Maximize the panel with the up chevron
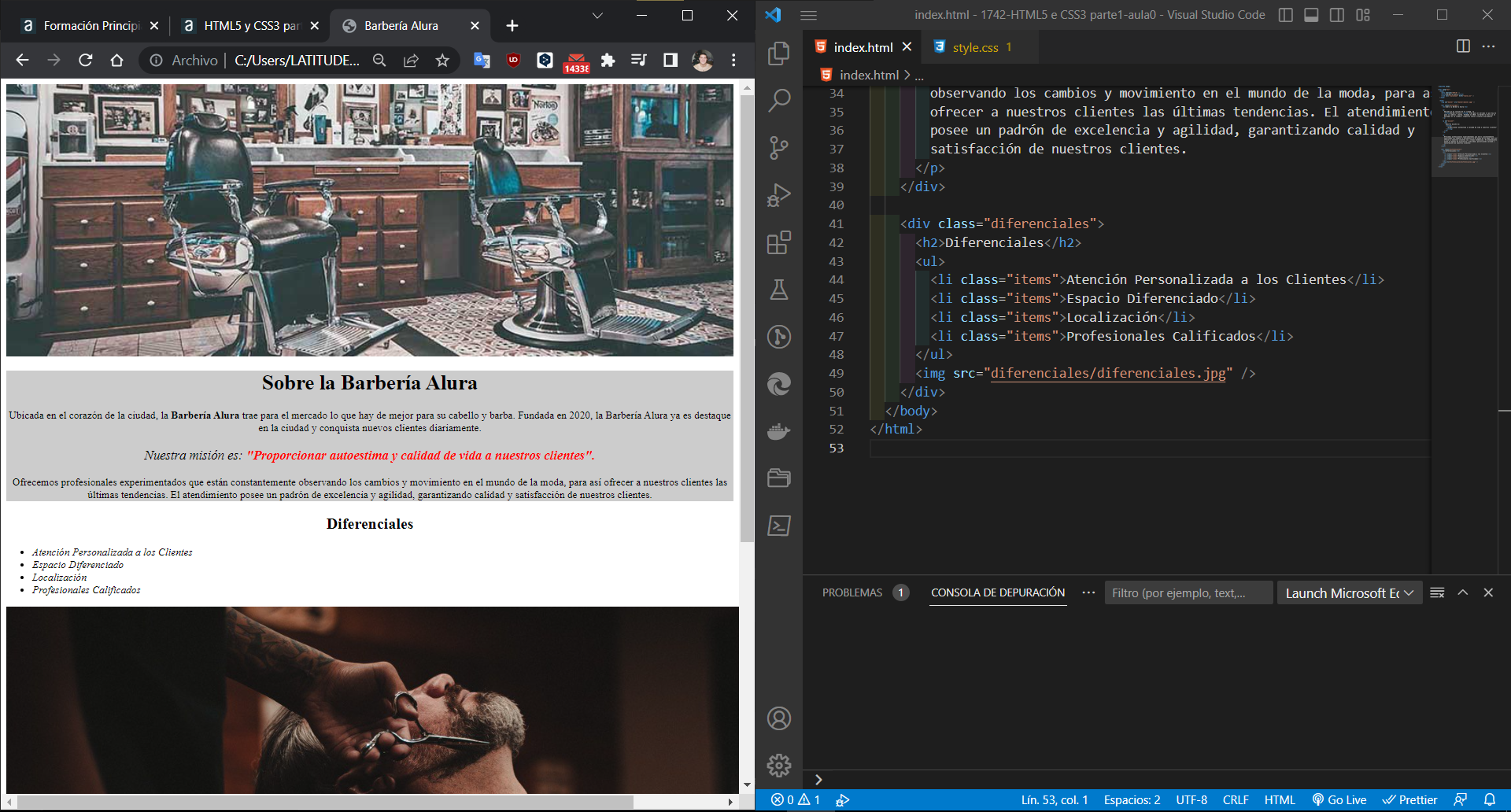This screenshot has height=812, width=1511. [1462, 592]
